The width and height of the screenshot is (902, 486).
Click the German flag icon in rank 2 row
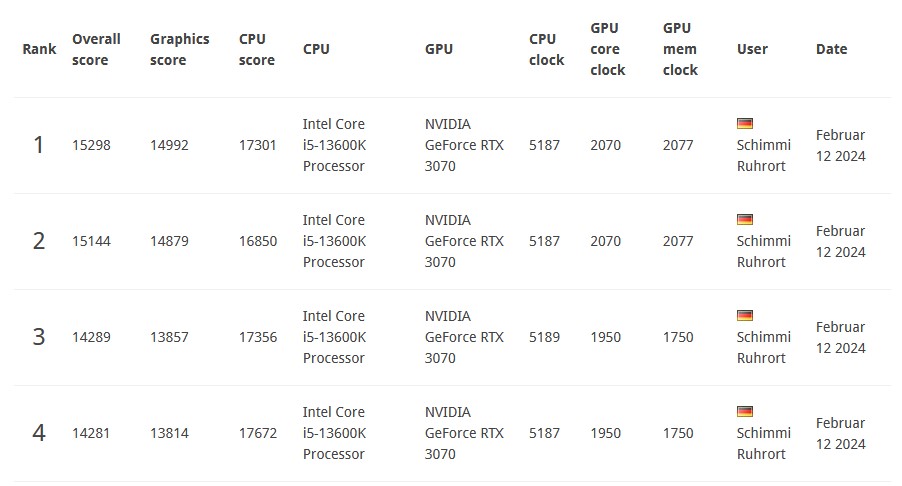[745, 220]
